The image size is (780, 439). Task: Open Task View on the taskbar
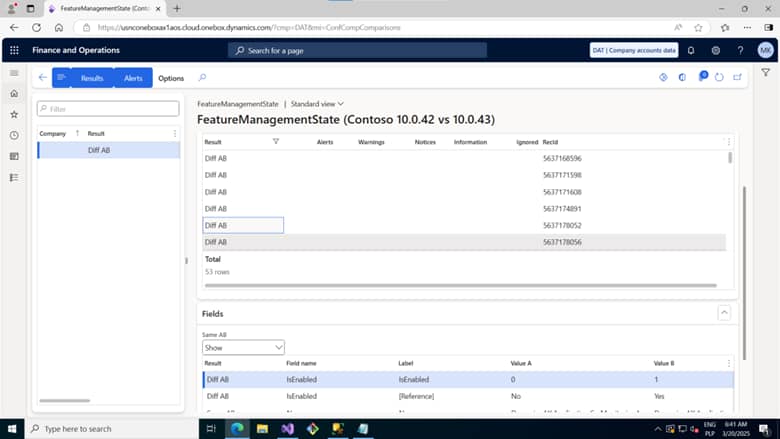211,429
